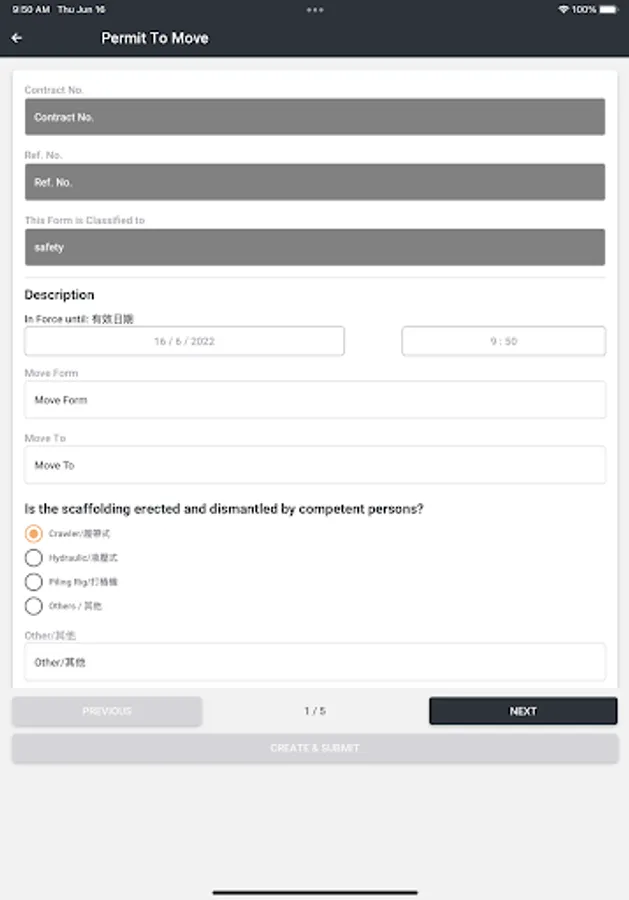The height and width of the screenshot is (900, 629).
Task: Open the 9:50 time picker
Action: click(x=503, y=341)
